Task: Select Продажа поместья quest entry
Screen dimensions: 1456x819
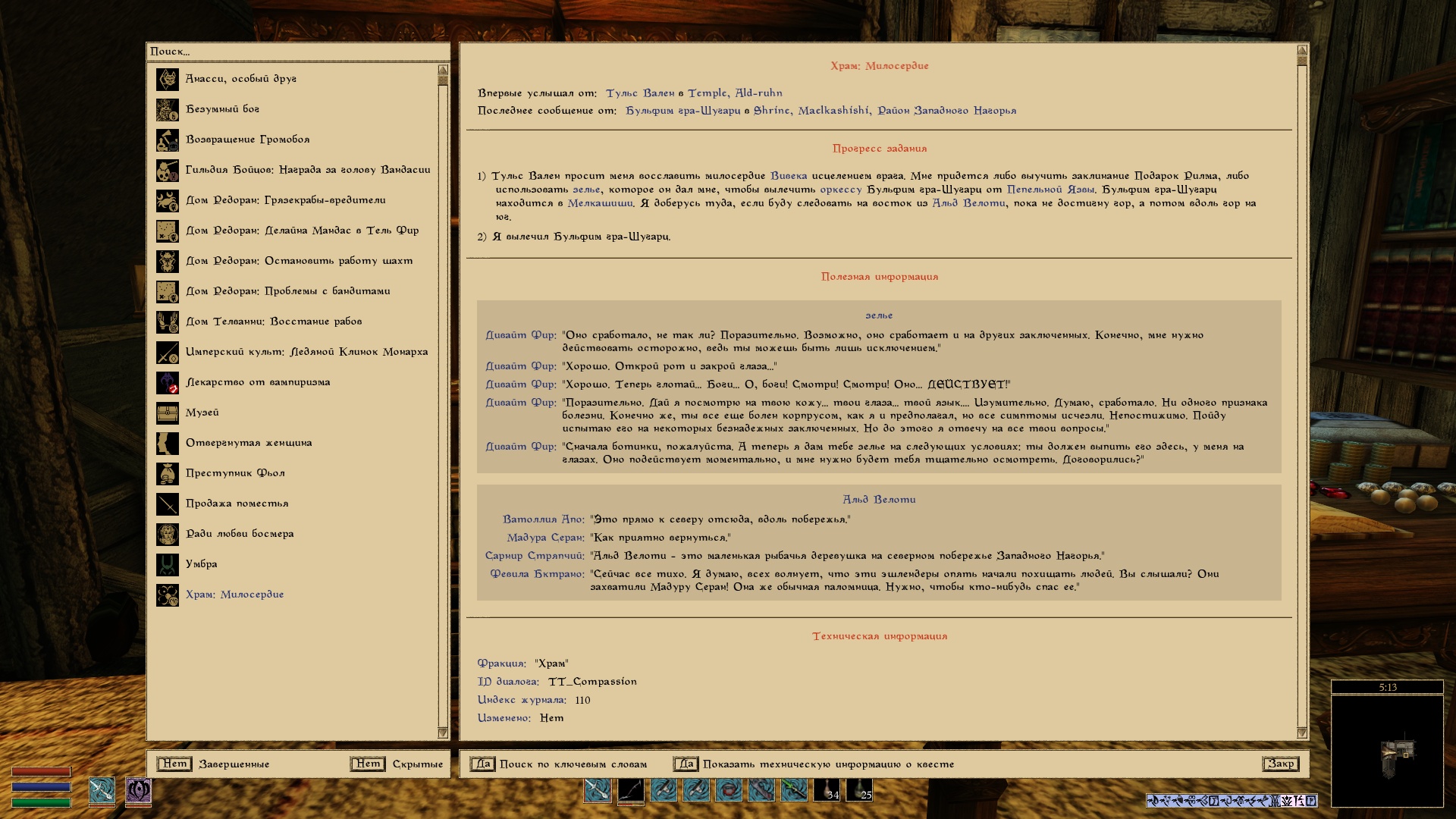Action: (x=237, y=504)
